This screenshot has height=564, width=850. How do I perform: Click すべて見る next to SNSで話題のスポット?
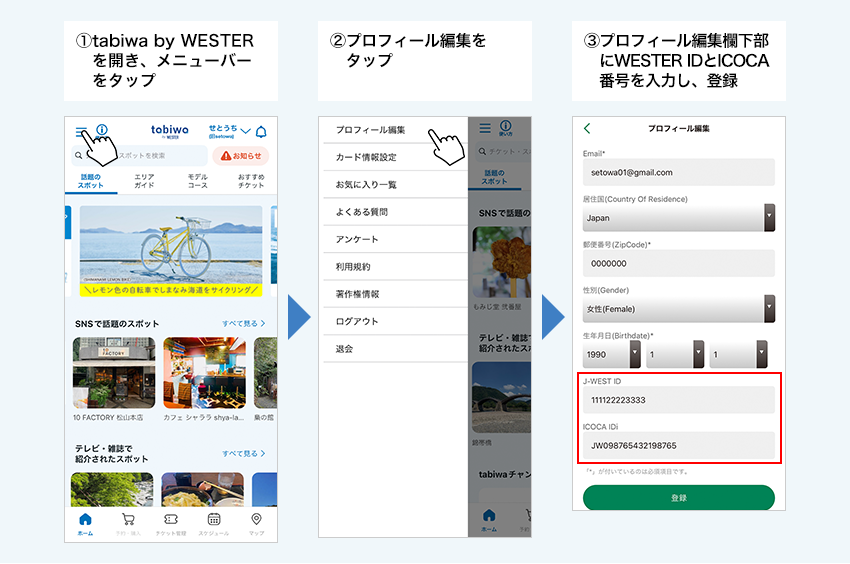(x=243, y=323)
